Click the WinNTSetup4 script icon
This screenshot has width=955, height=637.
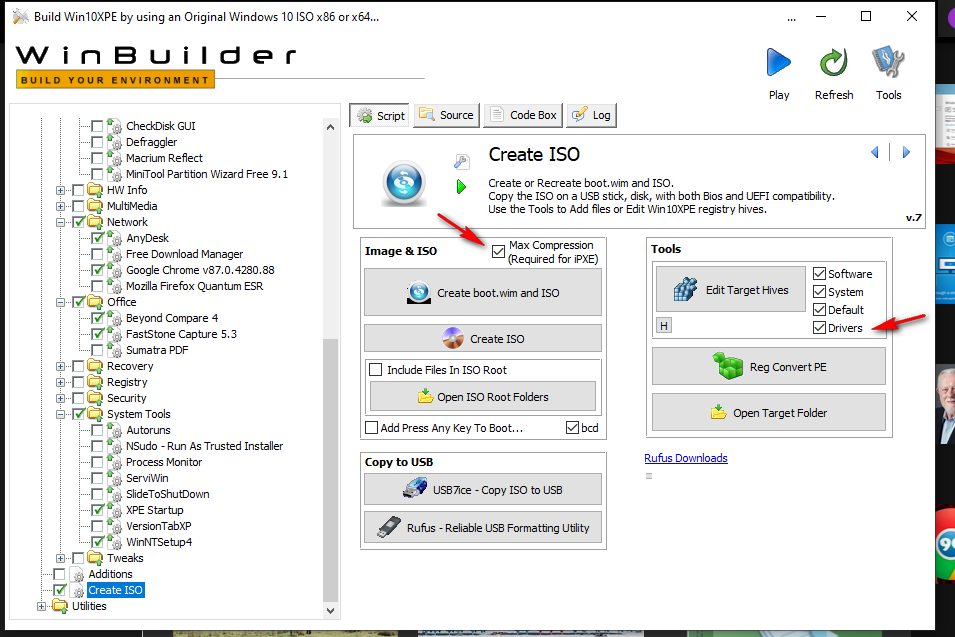115,541
